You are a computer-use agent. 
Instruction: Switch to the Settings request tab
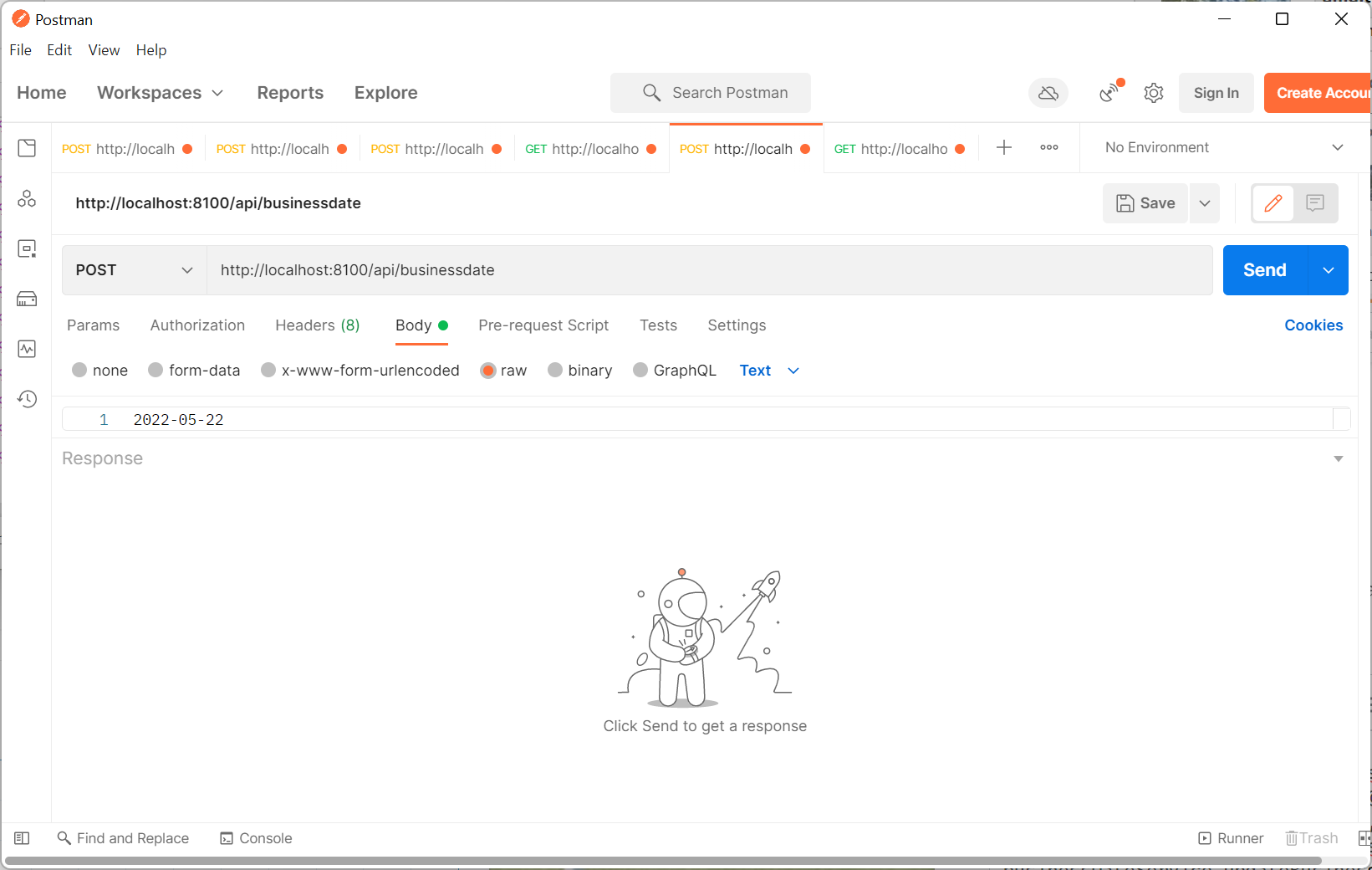tap(737, 325)
